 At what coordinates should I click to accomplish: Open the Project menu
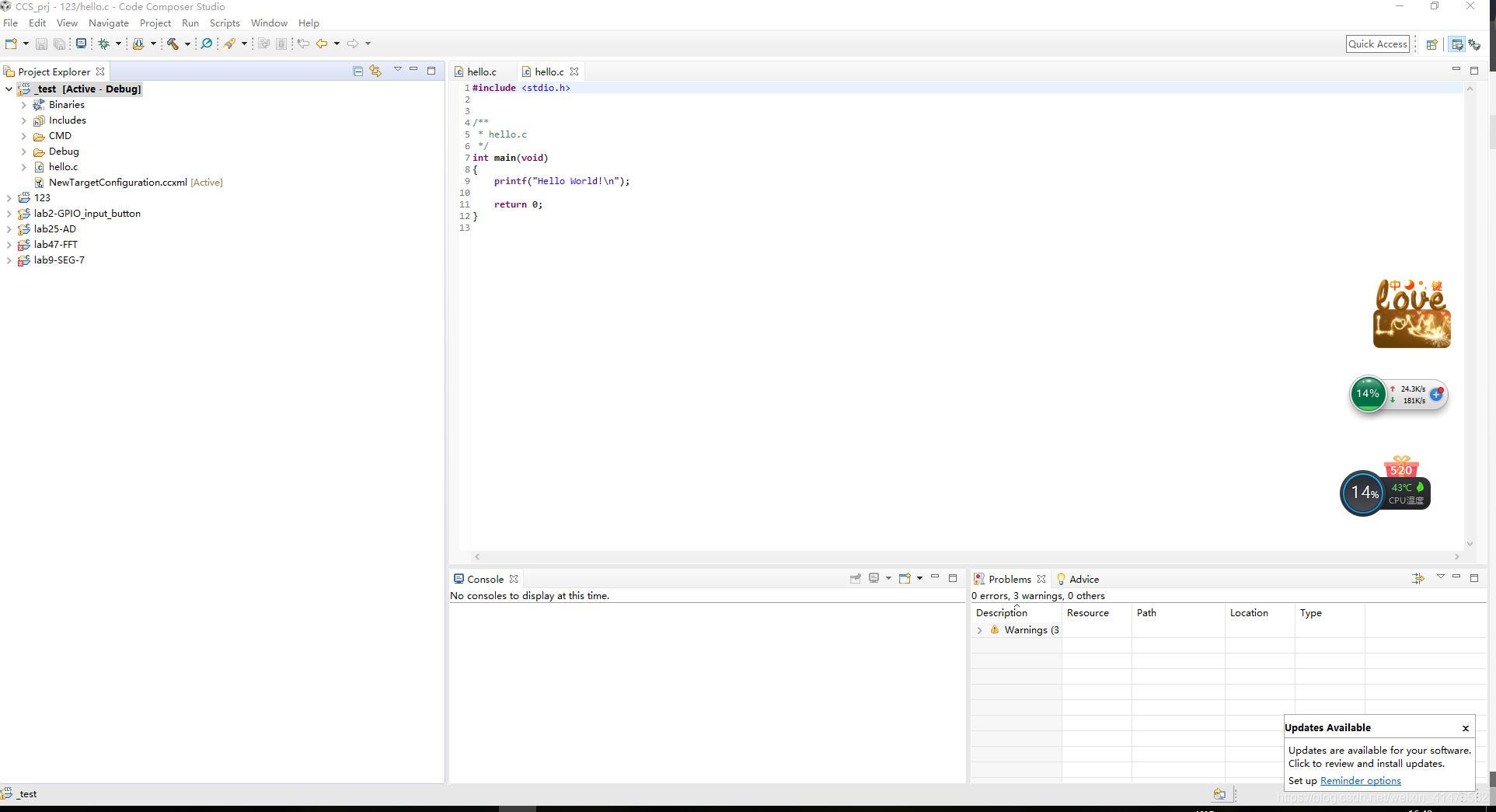pos(155,23)
